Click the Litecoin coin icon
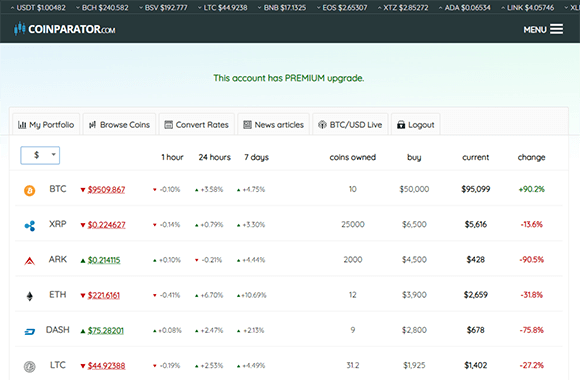Image resolution: width=580 pixels, height=380 pixels. pos(30,367)
